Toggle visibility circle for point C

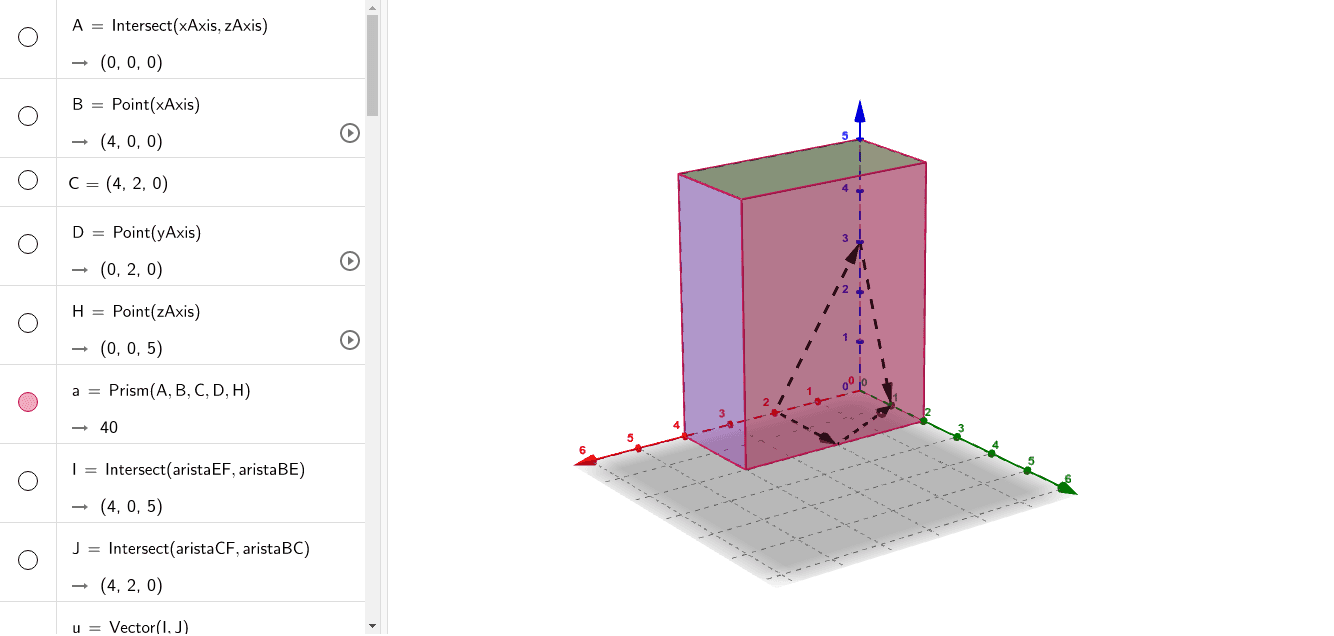(28, 180)
